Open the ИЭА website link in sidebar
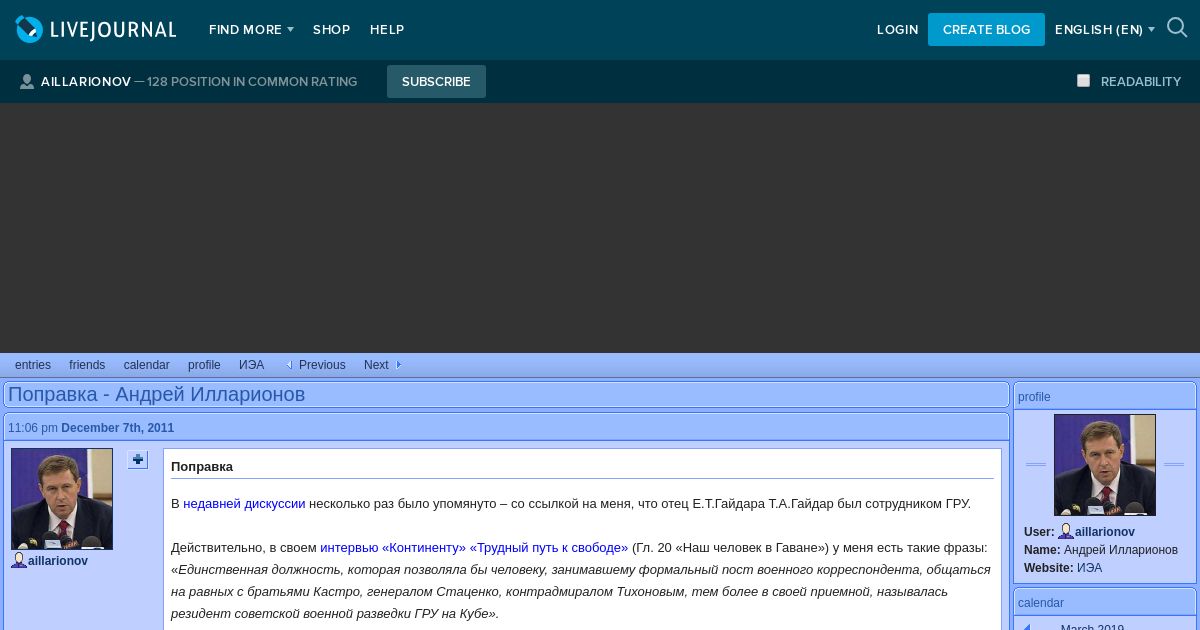The height and width of the screenshot is (630, 1200). click(x=1089, y=568)
